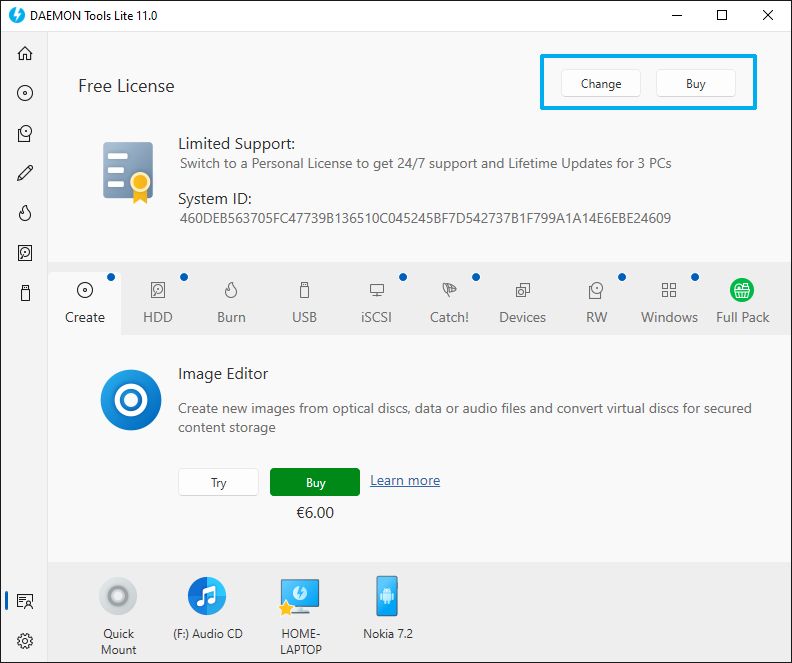
Task: Switch to the Catch! tab
Action: pos(449,303)
